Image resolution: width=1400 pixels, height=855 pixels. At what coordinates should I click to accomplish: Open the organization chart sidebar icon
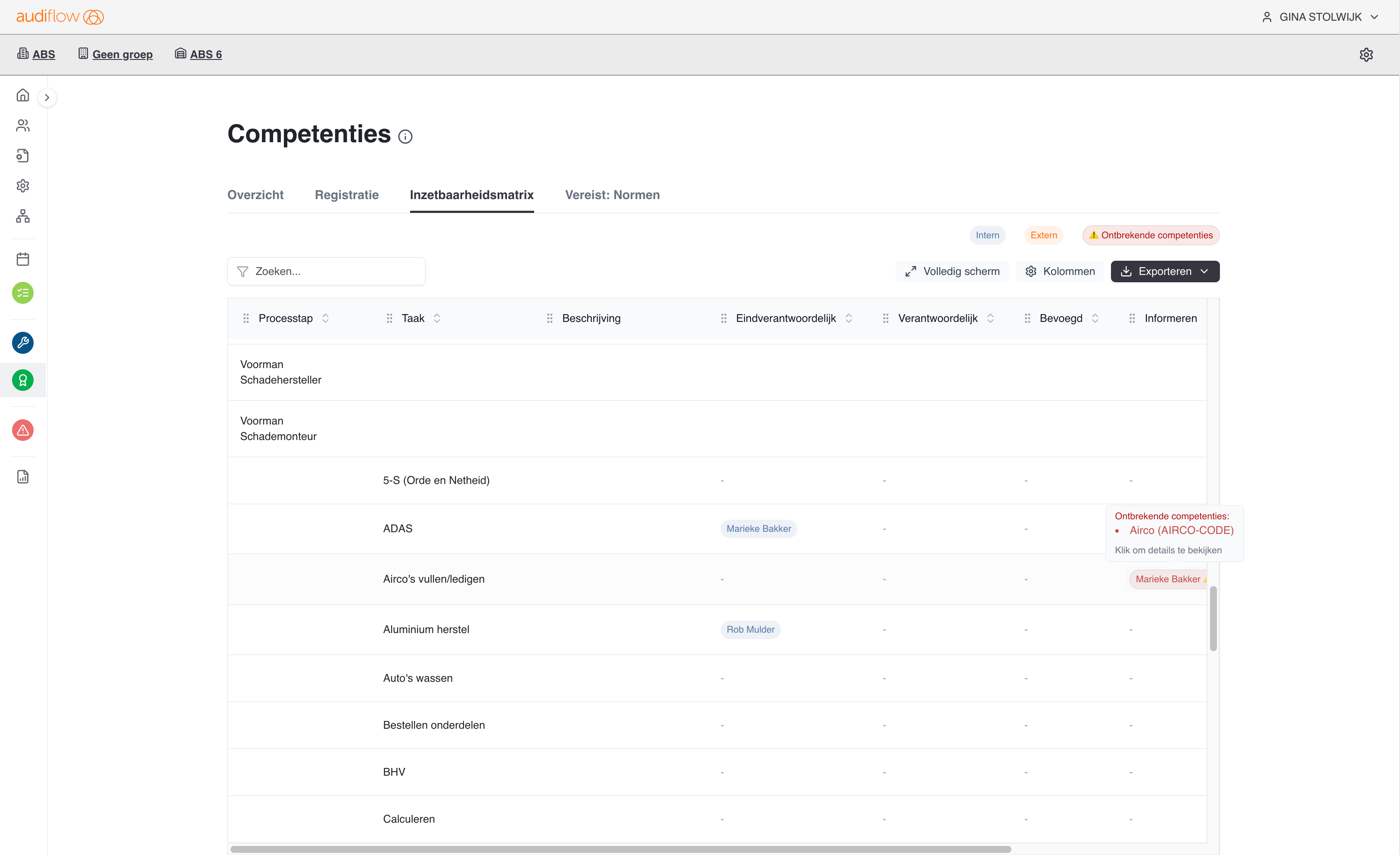(x=23, y=216)
